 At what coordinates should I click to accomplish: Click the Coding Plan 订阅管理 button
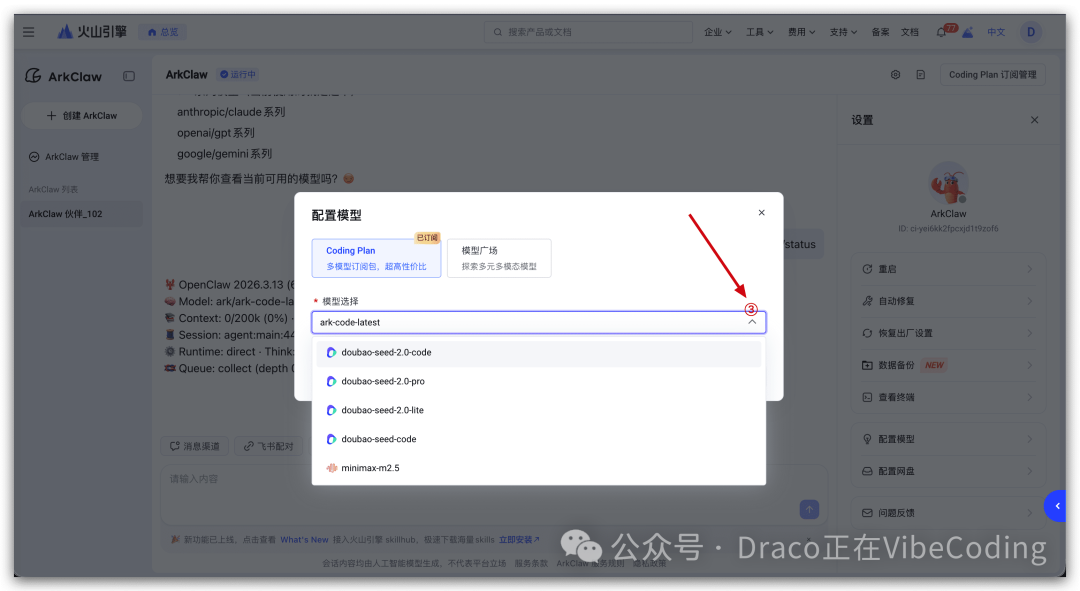(x=992, y=73)
